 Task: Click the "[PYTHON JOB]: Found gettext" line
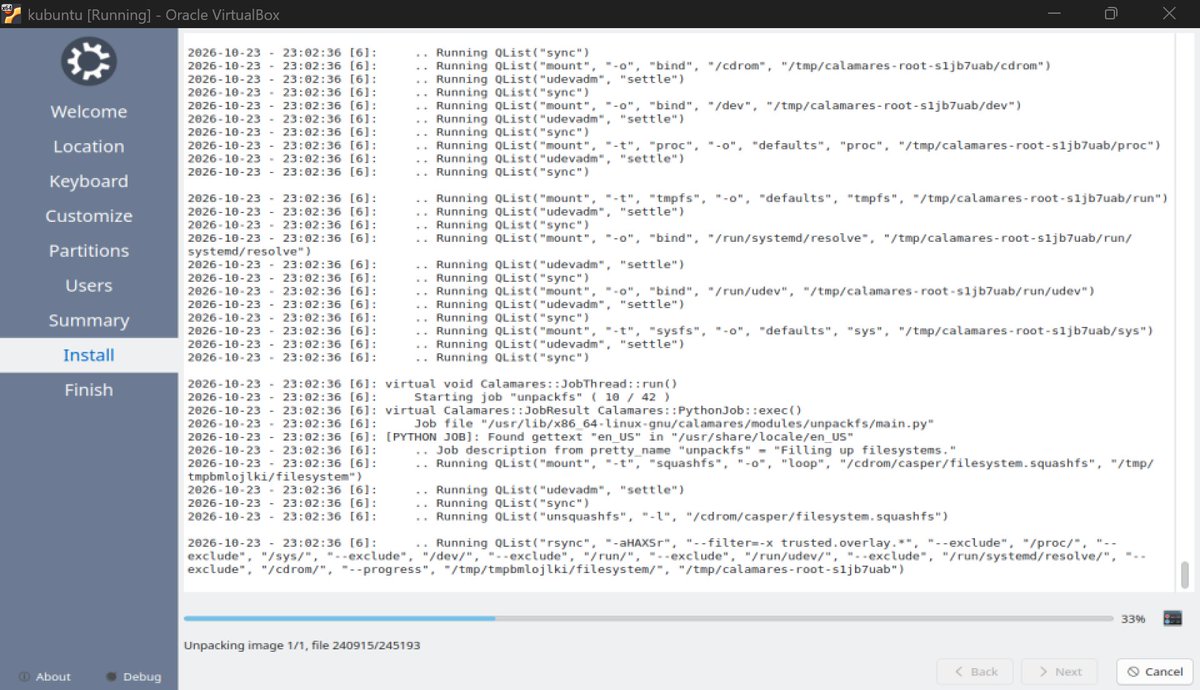(x=520, y=437)
